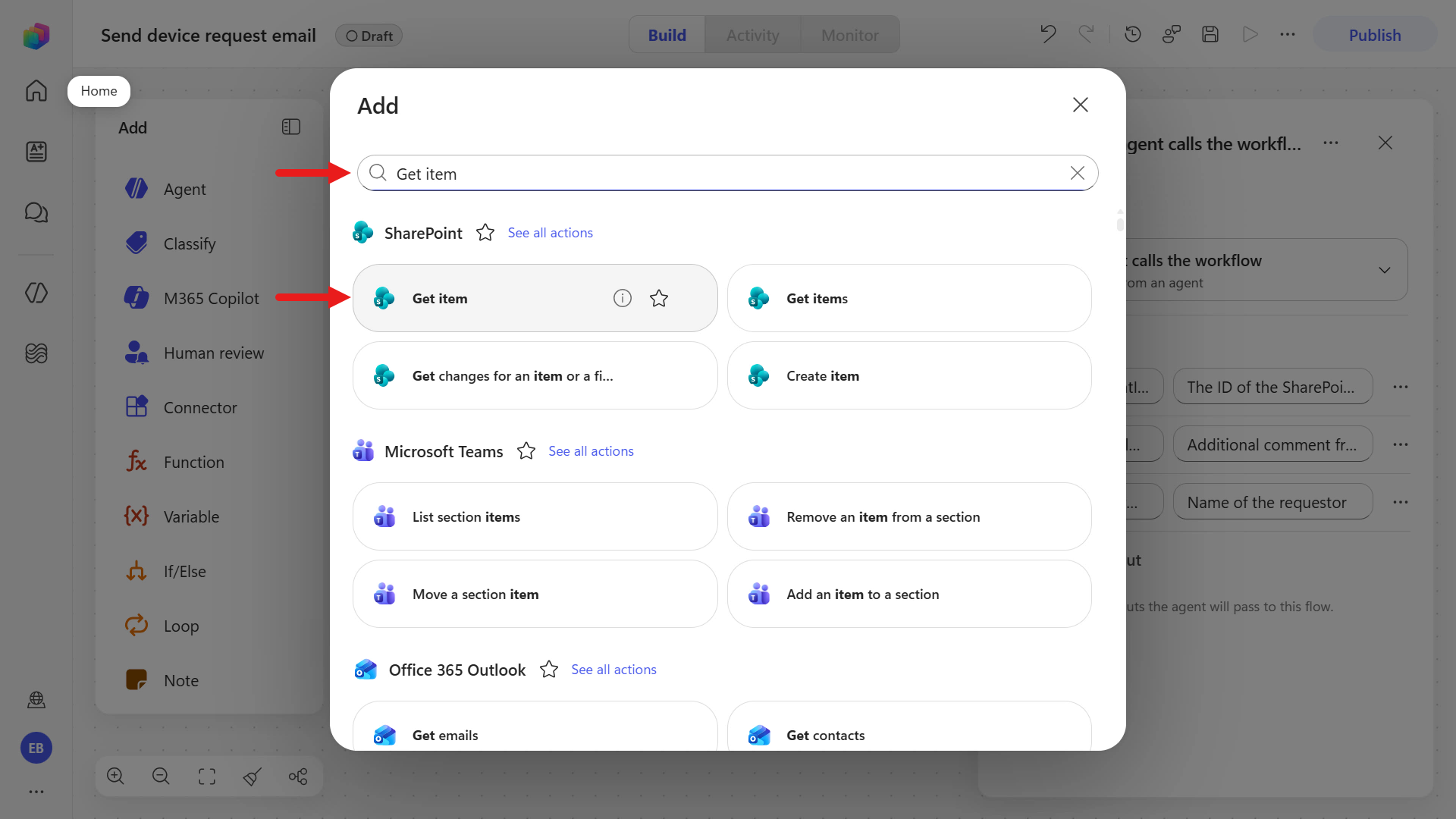This screenshot has width=1456, height=819.
Task: Switch to the Monitor tab
Action: pyautogui.click(x=850, y=35)
